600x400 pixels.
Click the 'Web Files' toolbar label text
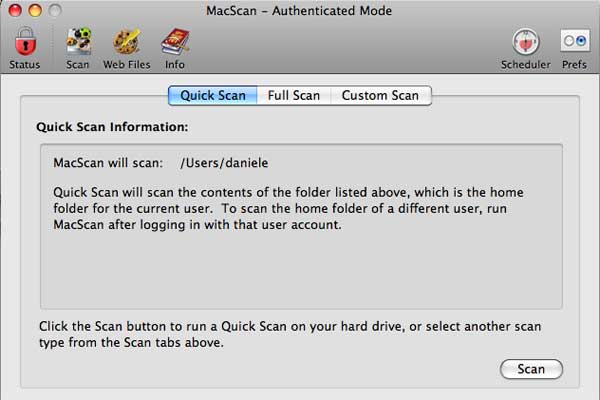(x=127, y=65)
